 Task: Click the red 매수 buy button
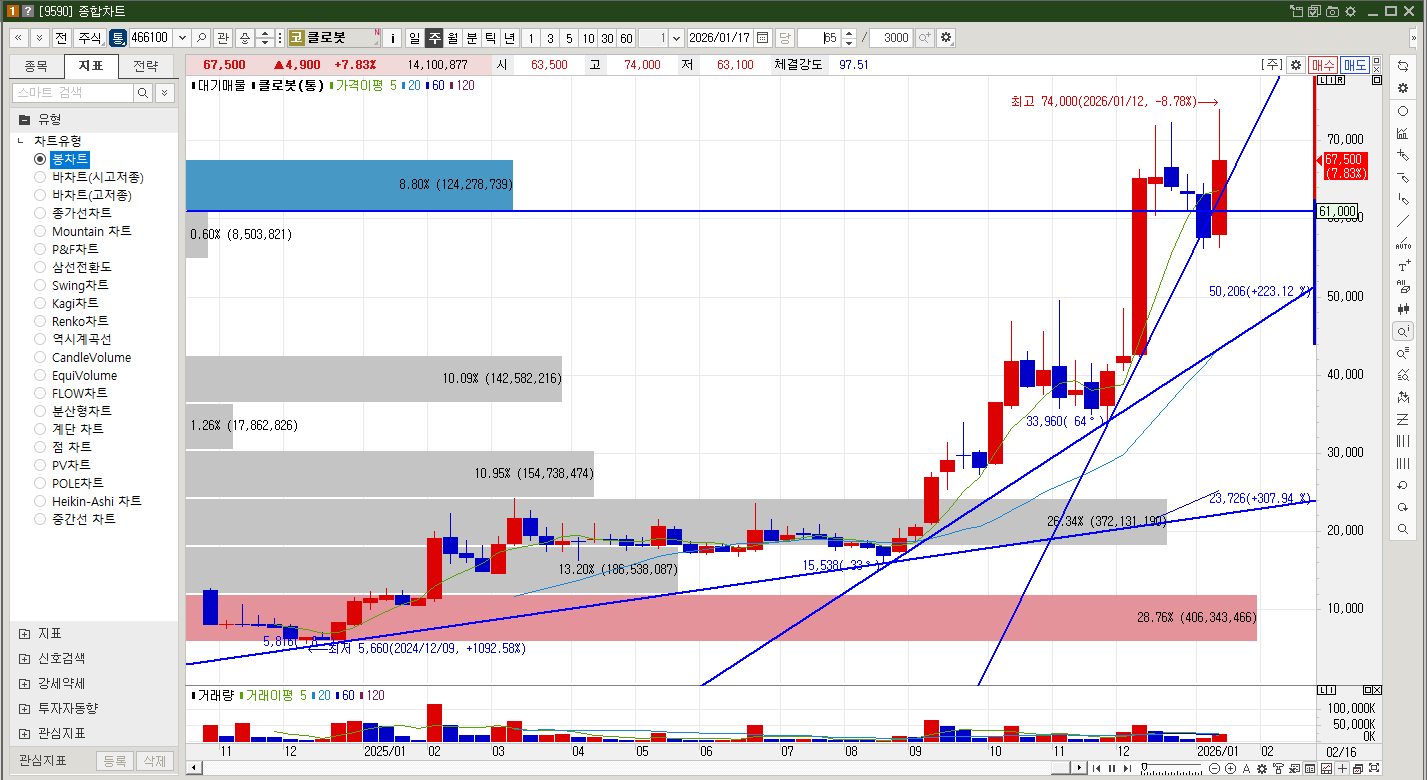[x=1323, y=64]
